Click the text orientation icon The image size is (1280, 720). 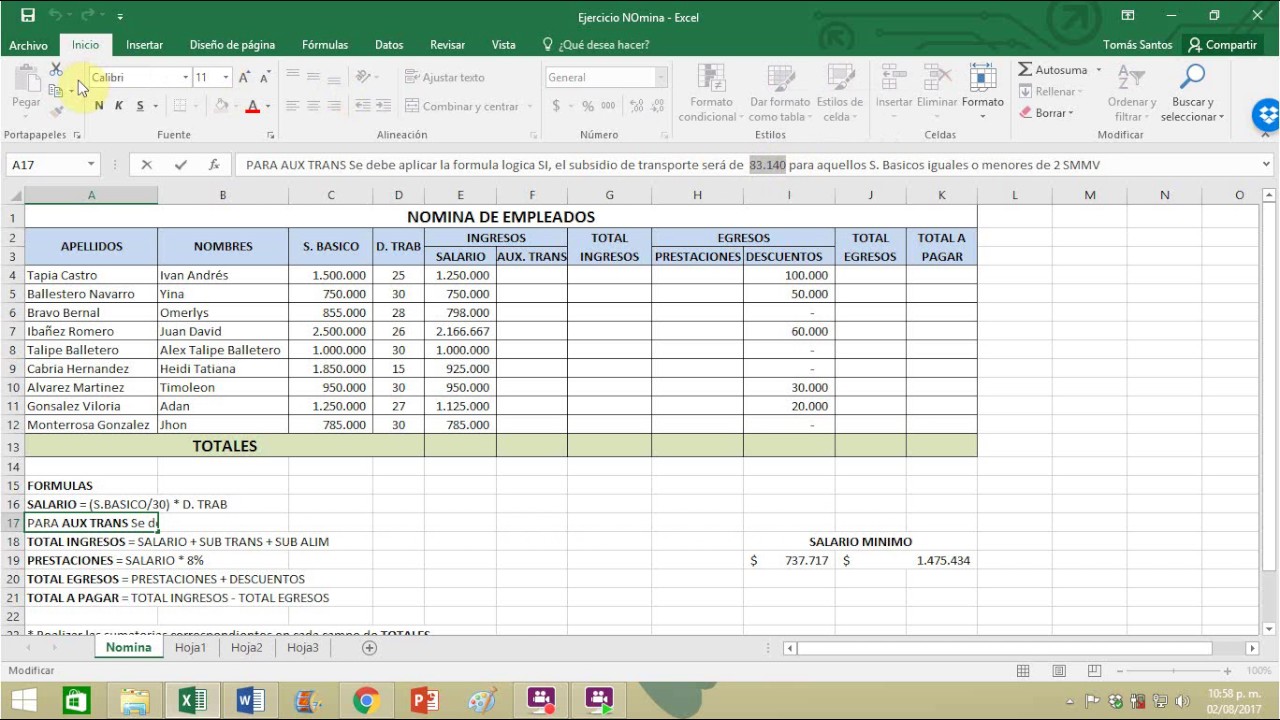click(363, 77)
